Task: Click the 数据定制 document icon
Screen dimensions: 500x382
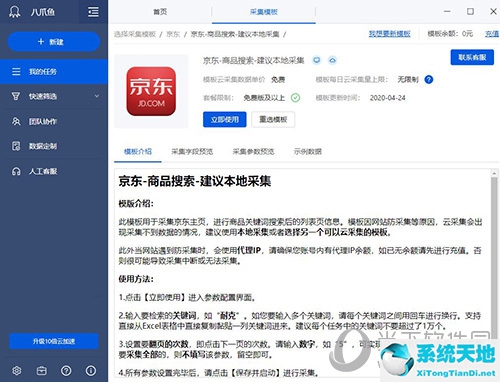Action: tap(16, 146)
